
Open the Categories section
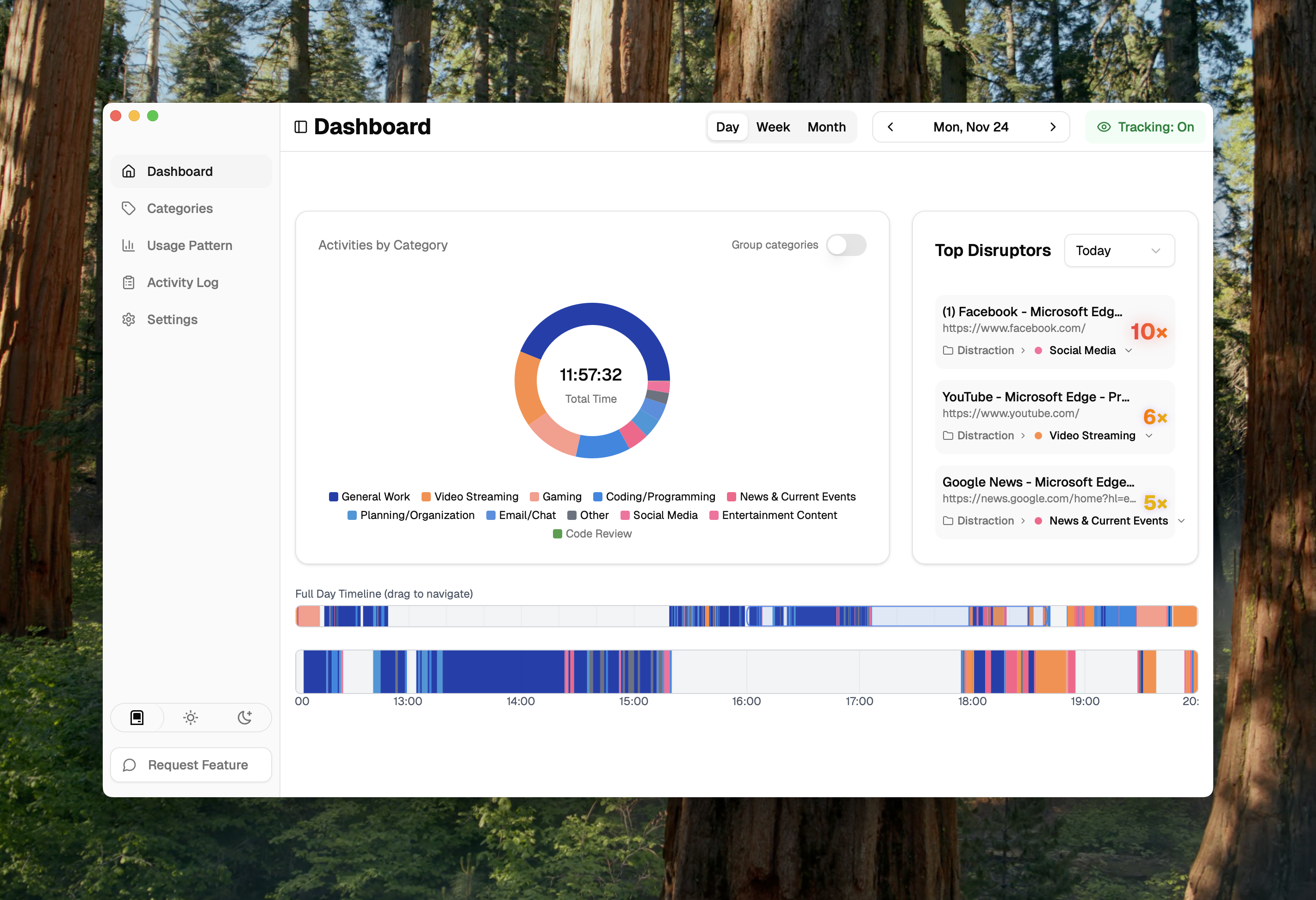[x=180, y=208]
